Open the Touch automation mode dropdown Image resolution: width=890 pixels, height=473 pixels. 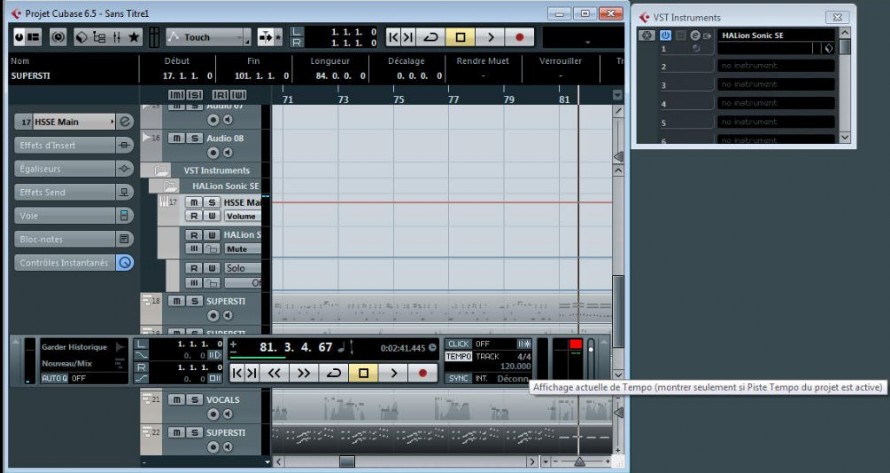[208, 37]
